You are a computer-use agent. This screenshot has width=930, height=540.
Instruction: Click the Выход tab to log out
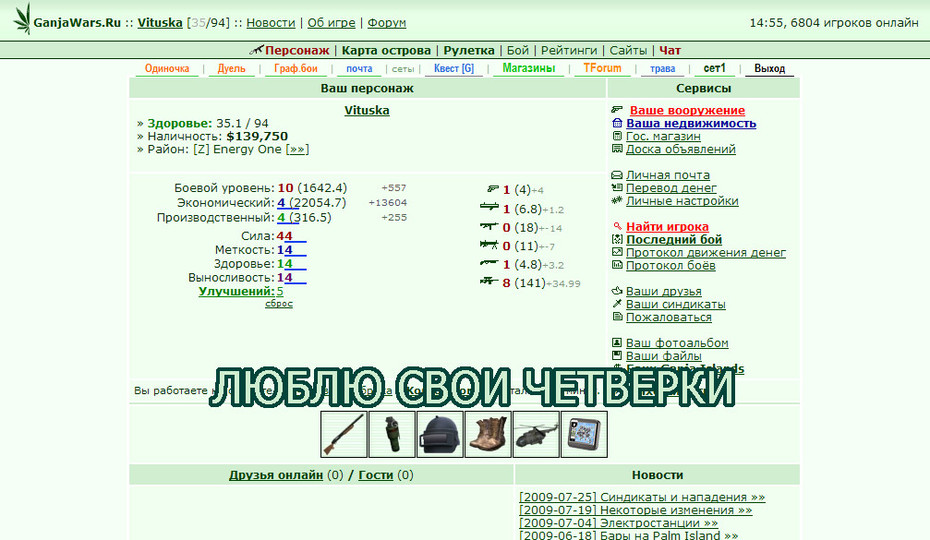click(x=769, y=68)
